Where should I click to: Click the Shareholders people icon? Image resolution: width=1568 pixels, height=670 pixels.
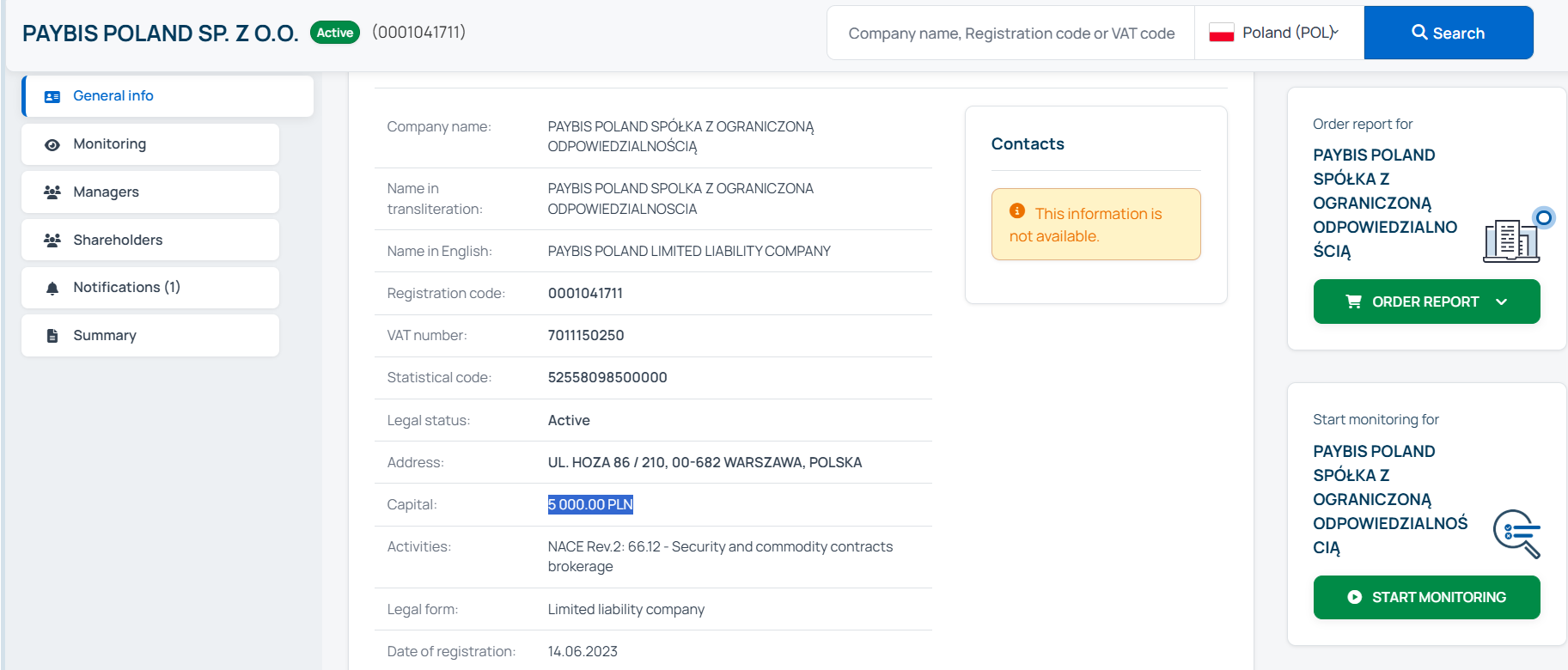click(x=52, y=241)
